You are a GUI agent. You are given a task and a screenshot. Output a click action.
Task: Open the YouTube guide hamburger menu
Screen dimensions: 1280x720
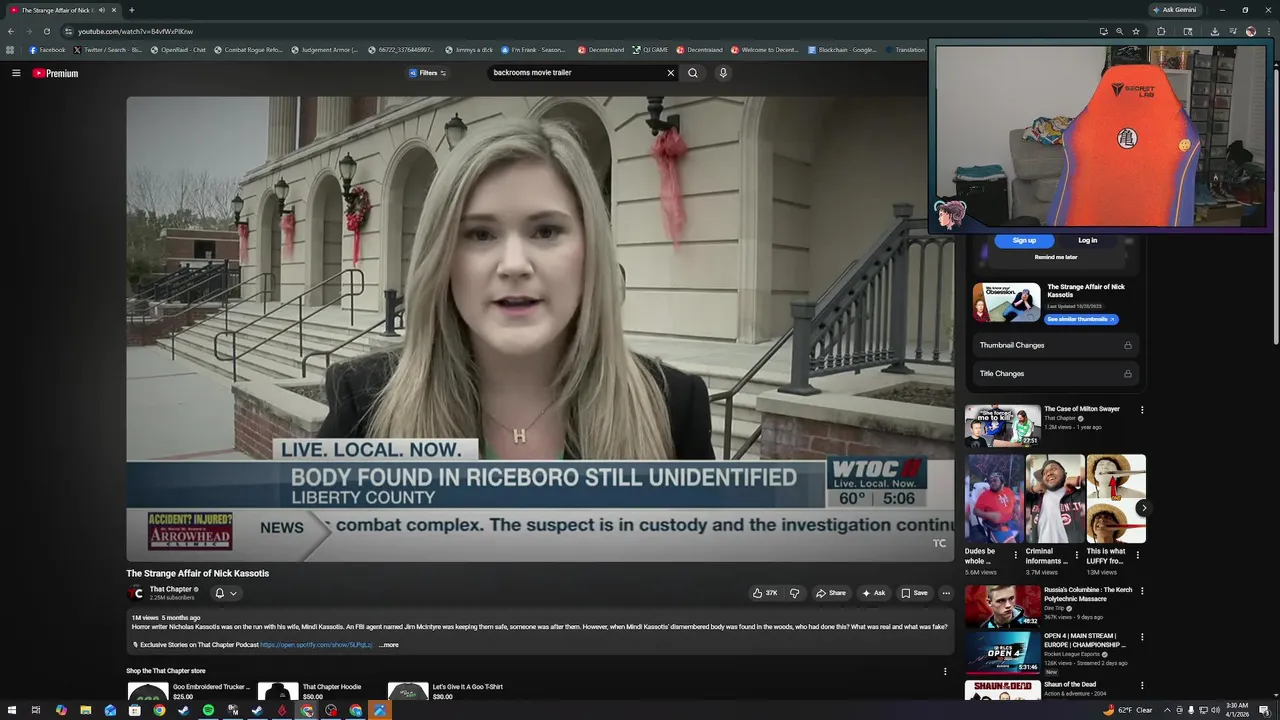click(x=16, y=73)
